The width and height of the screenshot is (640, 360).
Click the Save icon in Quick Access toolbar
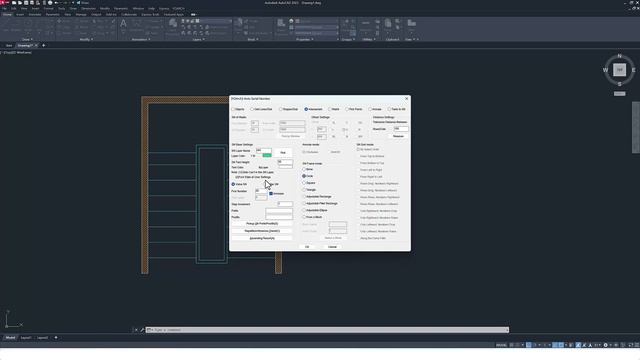26,2
